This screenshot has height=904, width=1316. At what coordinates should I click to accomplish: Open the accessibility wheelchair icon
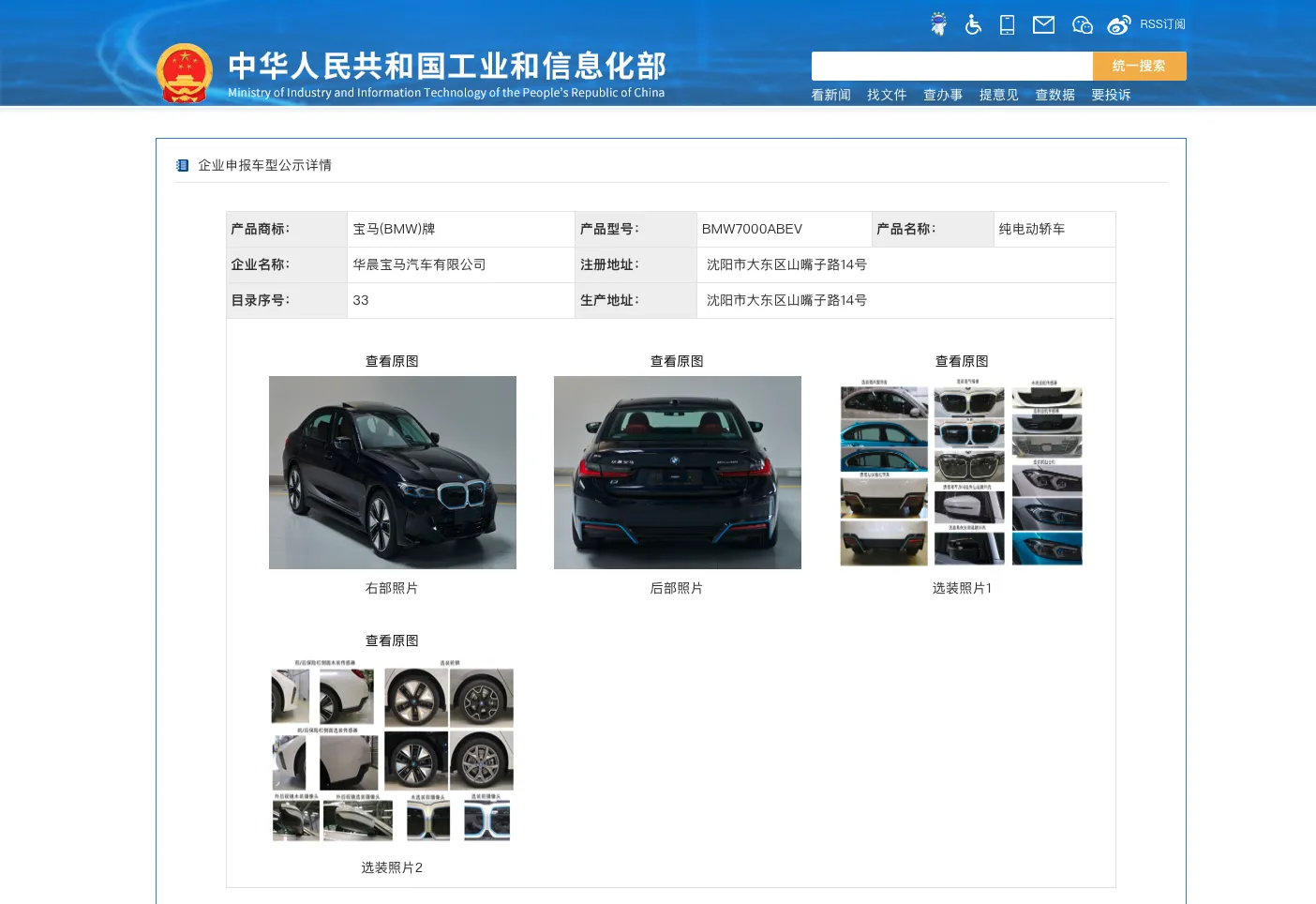pos(973,24)
